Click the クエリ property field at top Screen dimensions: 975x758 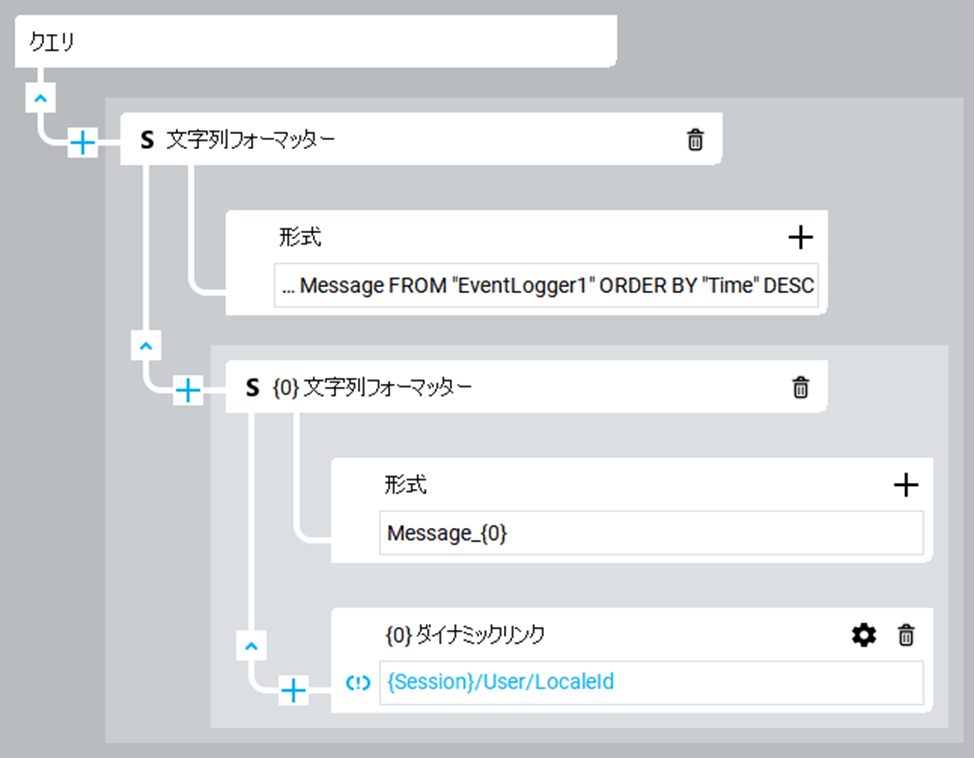tap(315, 43)
